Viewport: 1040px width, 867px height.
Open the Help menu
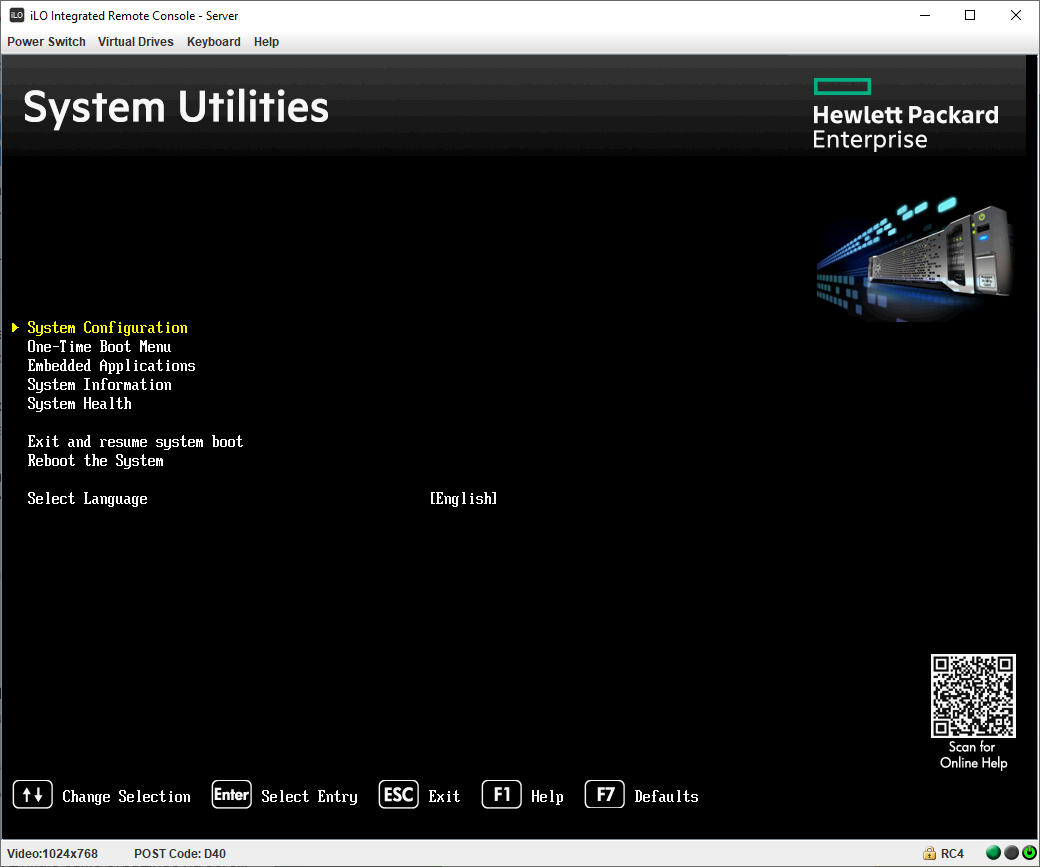pos(266,42)
